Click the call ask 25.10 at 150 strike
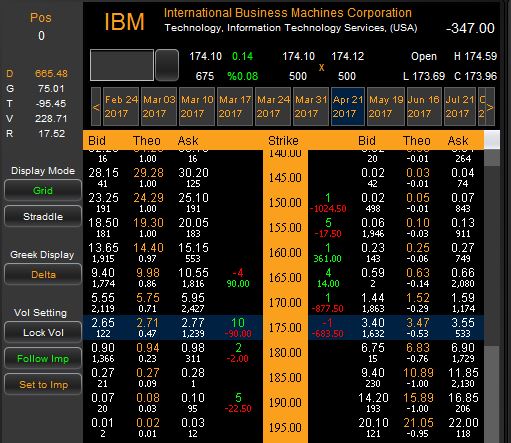 (x=193, y=198)
